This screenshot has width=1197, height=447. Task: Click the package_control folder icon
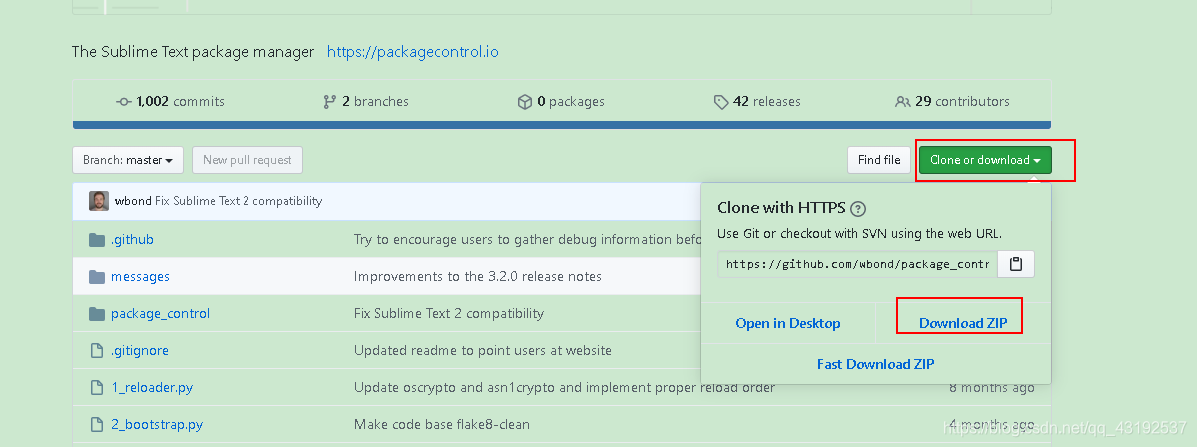click(97, 314)
